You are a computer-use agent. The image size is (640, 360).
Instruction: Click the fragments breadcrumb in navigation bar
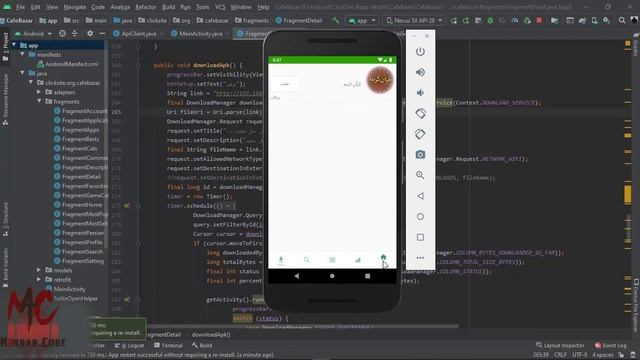click(253, 20)
